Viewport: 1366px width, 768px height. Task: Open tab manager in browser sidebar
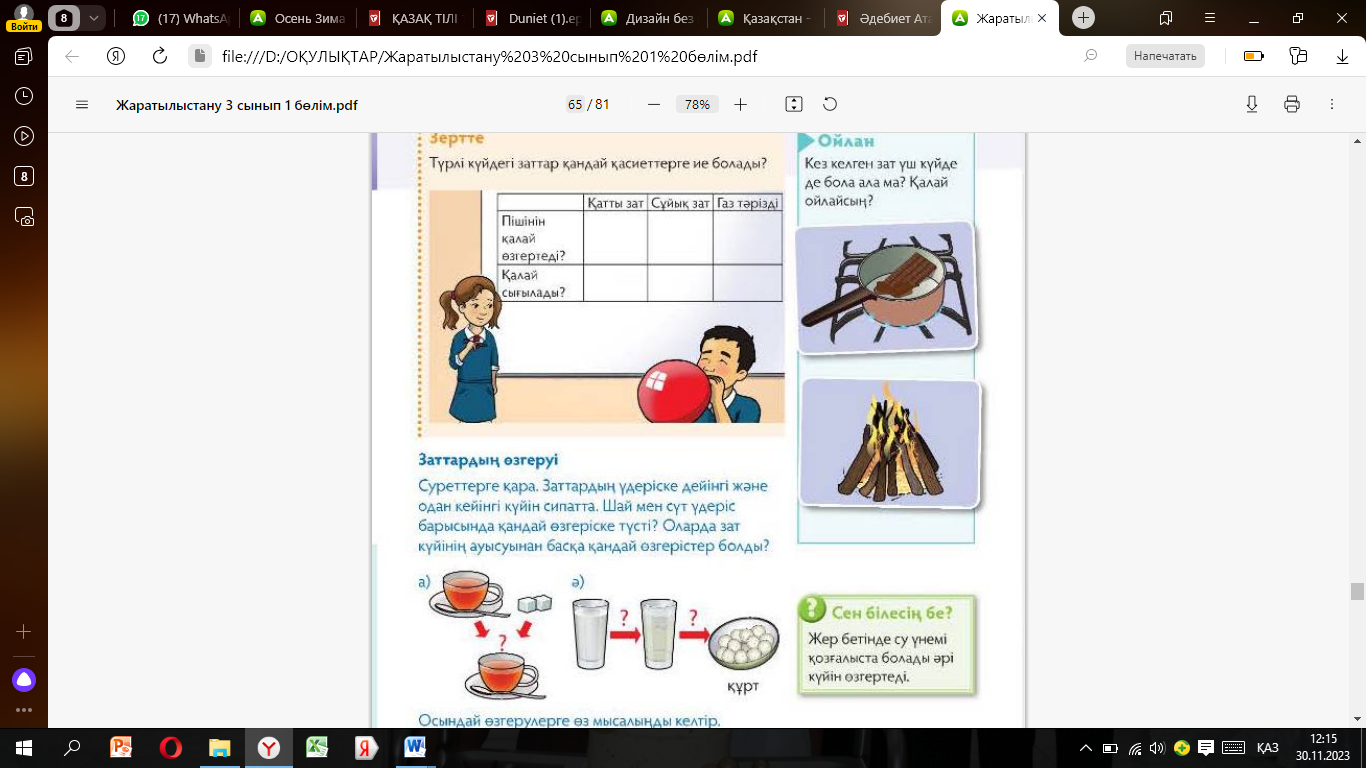[x=24, y=57]
